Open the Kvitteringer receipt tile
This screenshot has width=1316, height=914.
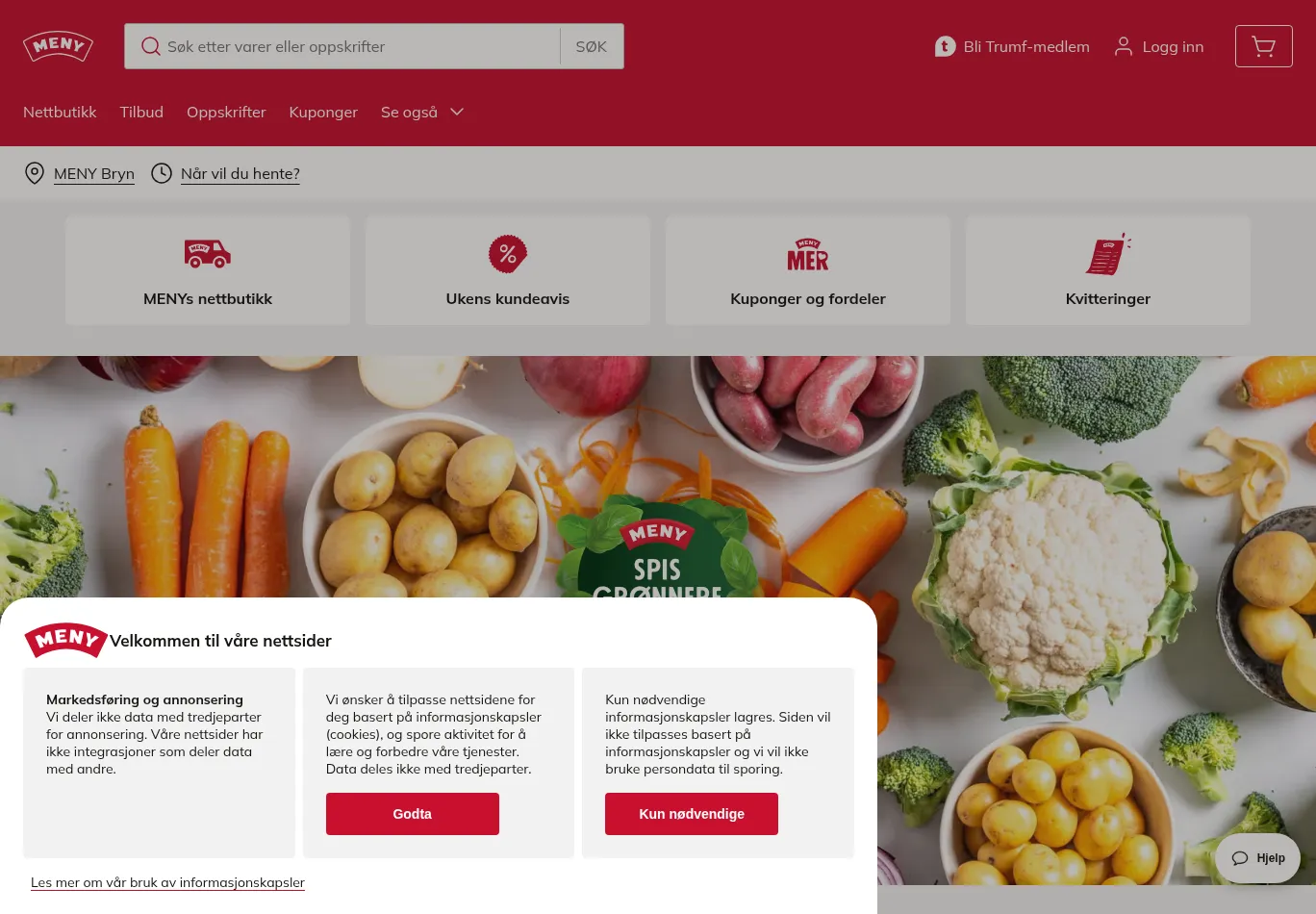(x=1108, y=270)
